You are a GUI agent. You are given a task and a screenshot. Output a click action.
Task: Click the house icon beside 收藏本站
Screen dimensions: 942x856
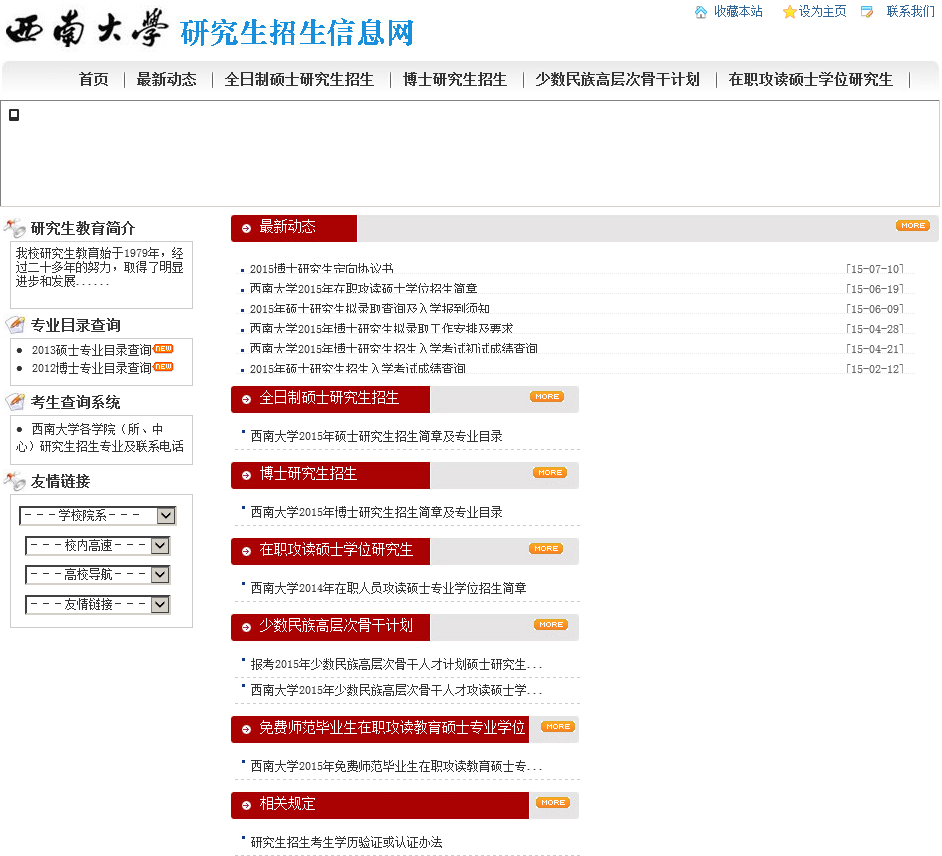(700, 12)
